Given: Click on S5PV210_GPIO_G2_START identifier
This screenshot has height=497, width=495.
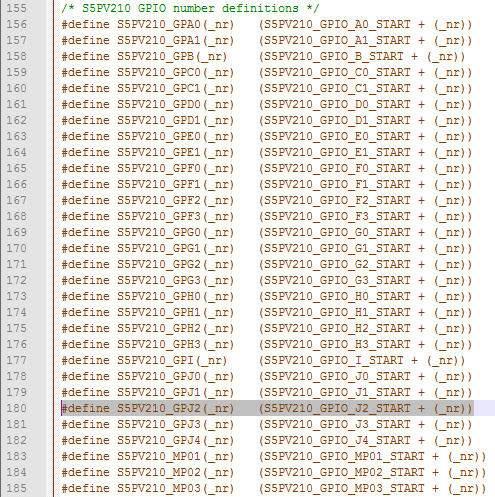Looking at the screenshot, I should point(337,264).
